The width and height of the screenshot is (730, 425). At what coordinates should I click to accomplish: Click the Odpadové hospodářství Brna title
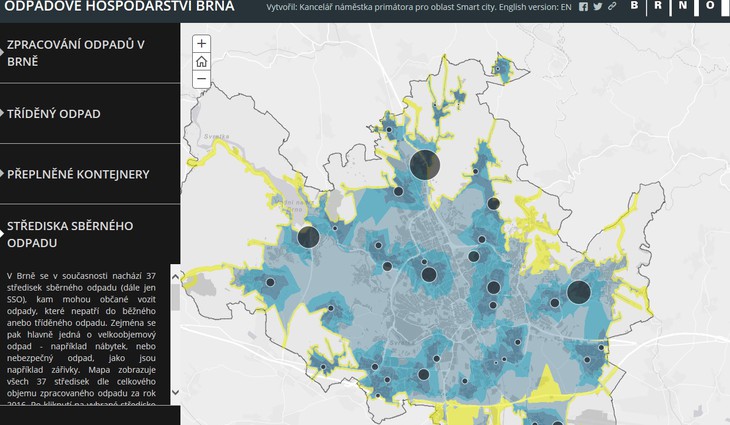click(x=118, y=7)
